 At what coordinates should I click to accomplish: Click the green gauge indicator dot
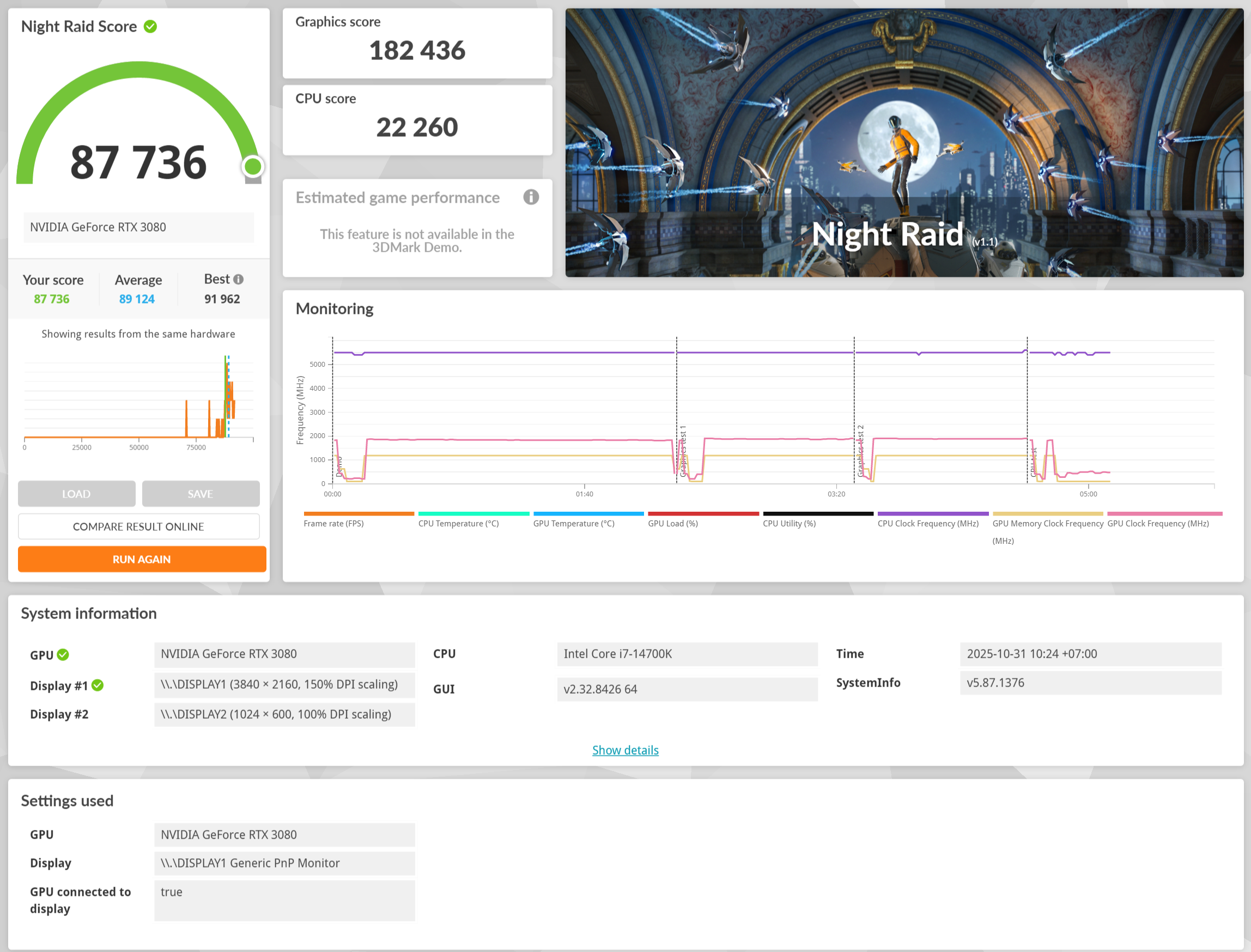click(x=253, y=167)
